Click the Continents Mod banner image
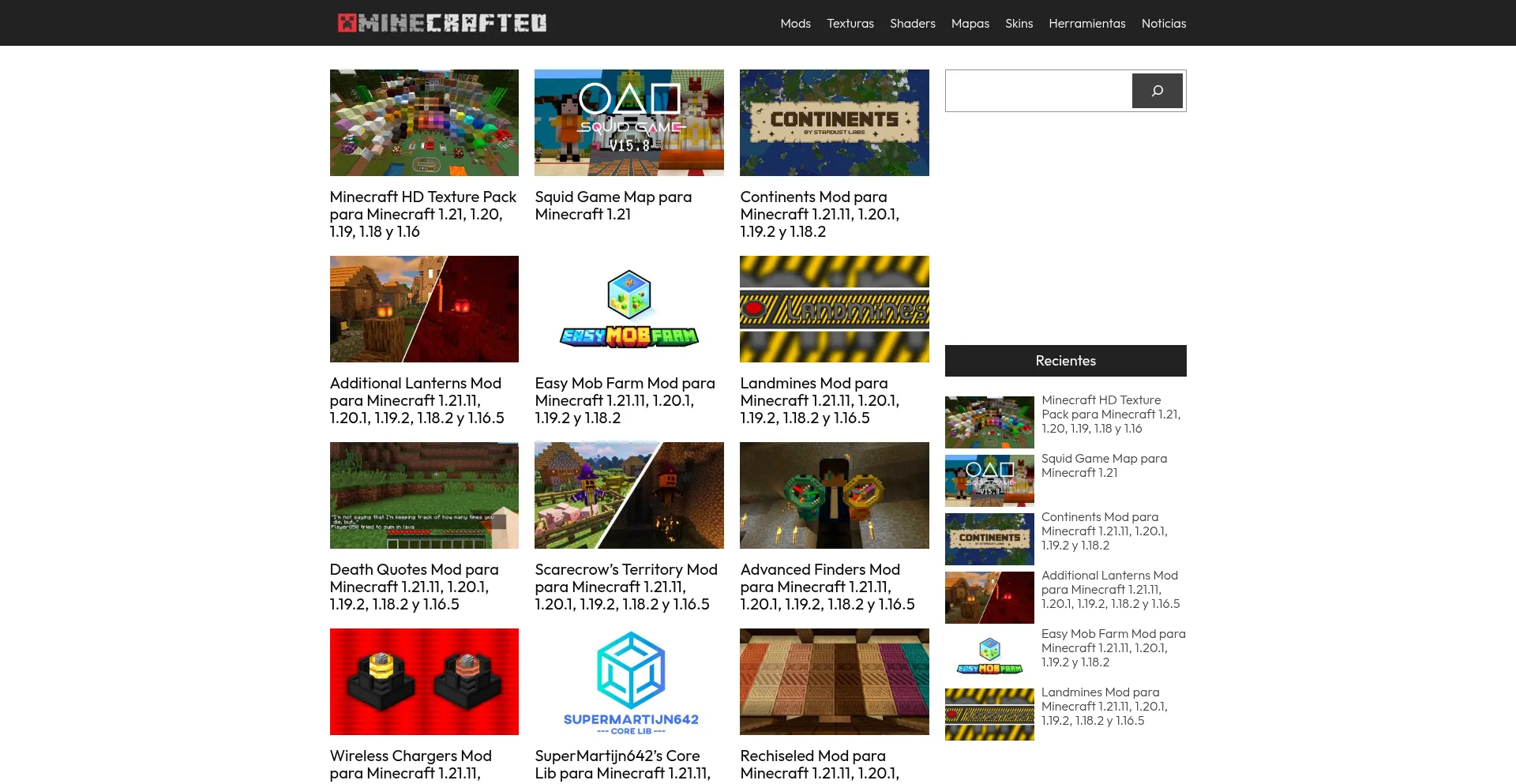This screenshot has width=1516, height=784. pos(834,122)
